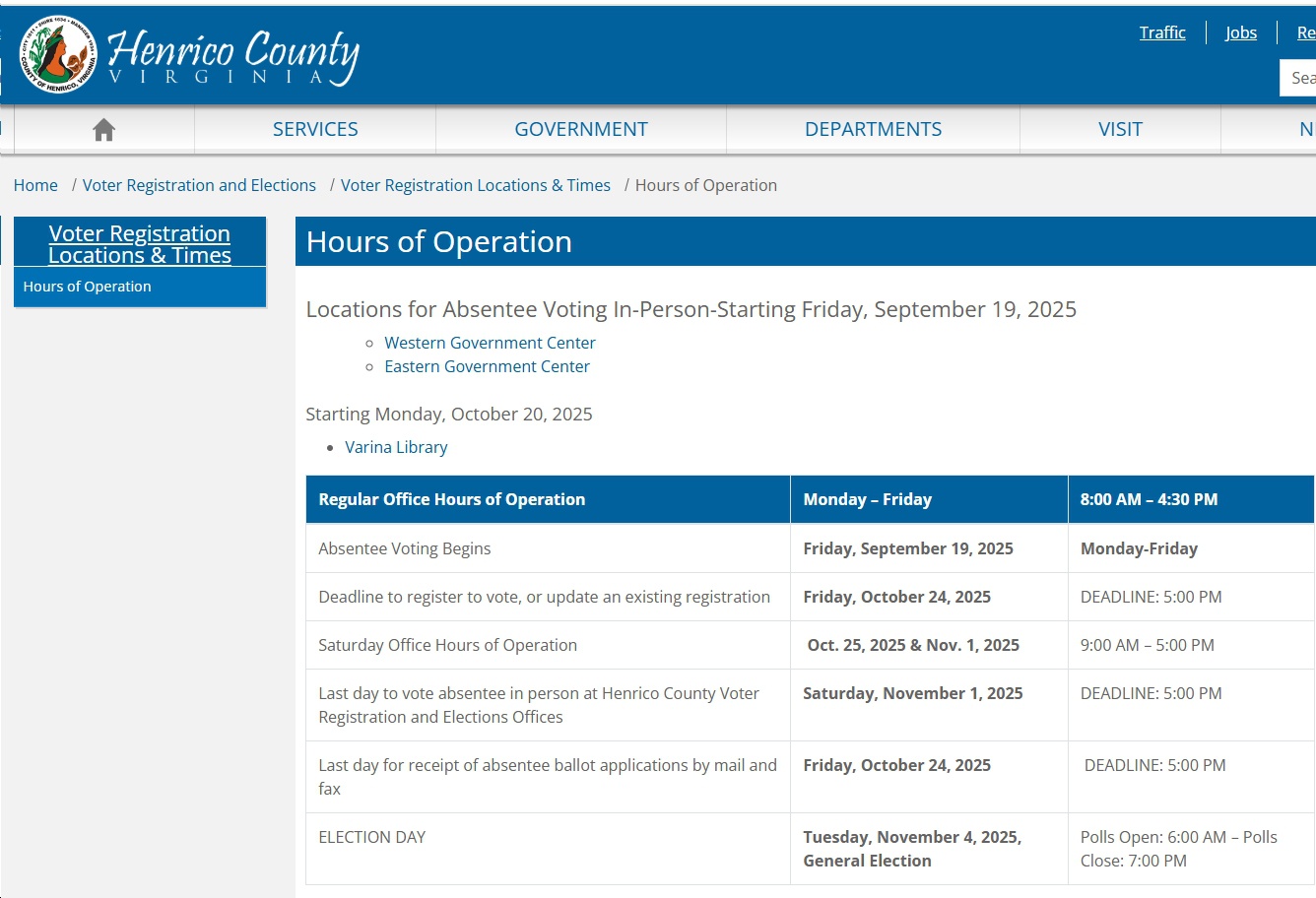Open the Visit menu
Screen dimensions: 1316x898
[1120, 130]
